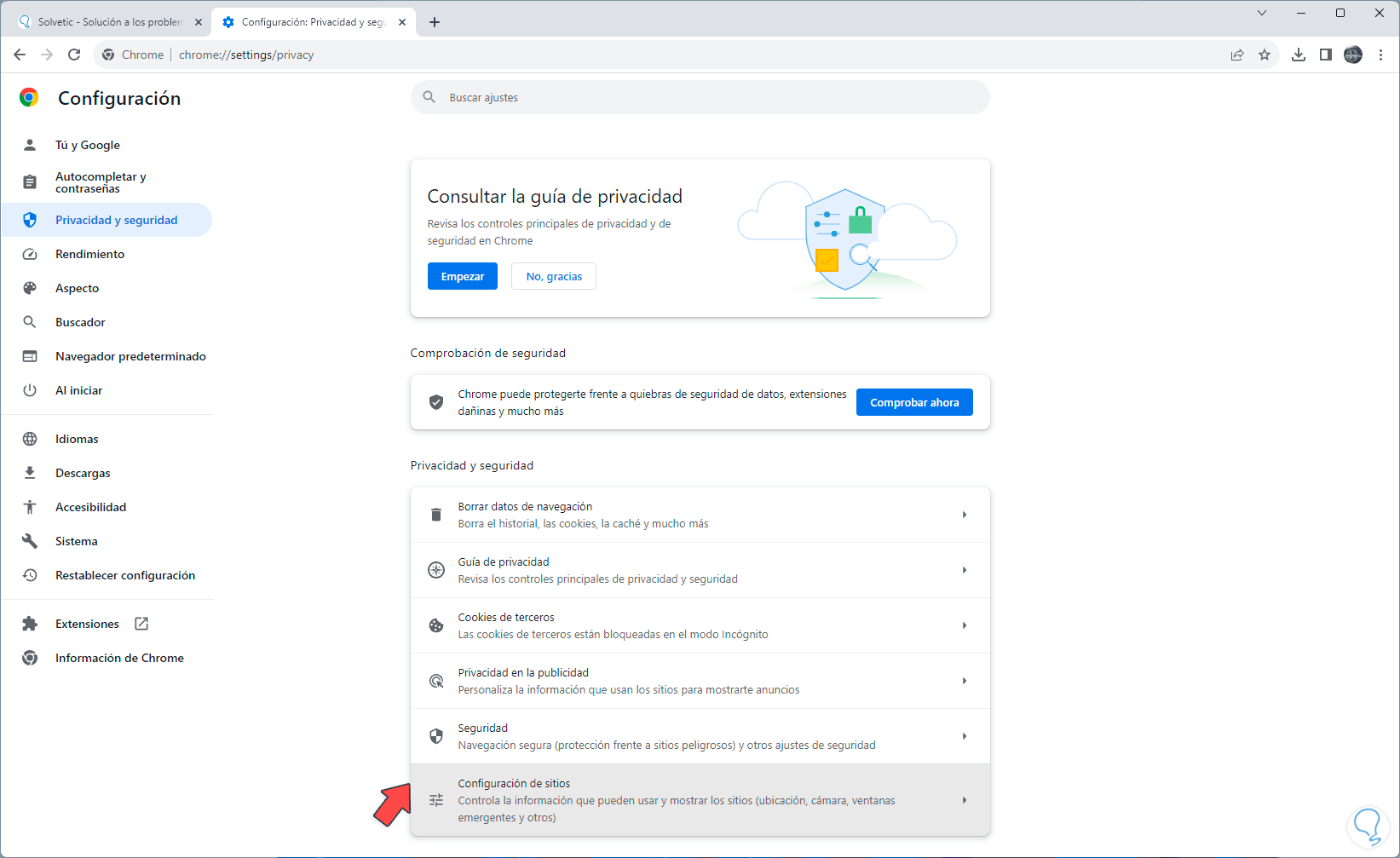Click the forward navigation arrow
The height and width of the screenshot is (858, 1400).
point(47,55)
